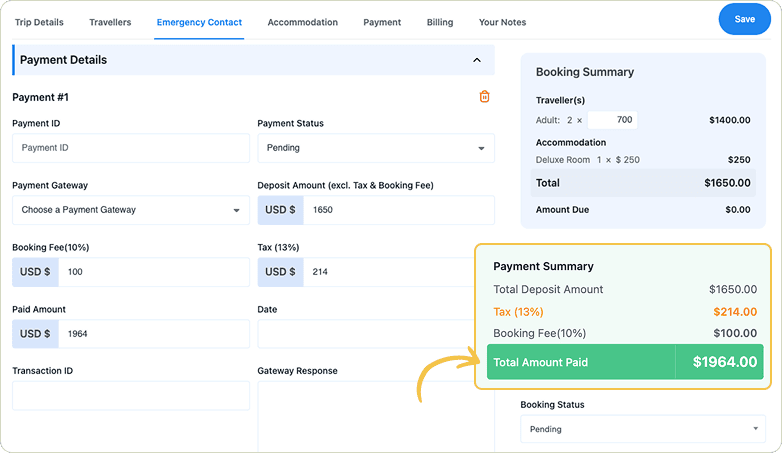Open the Accommodation tab
Viewport: 782px width, 453px height.
(x=303, y=22)
